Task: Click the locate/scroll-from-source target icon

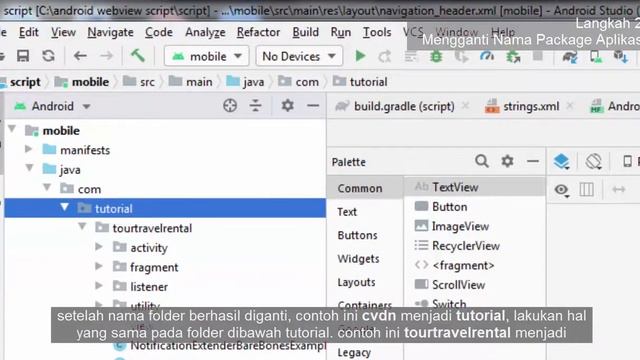Action: coord(230,106)
